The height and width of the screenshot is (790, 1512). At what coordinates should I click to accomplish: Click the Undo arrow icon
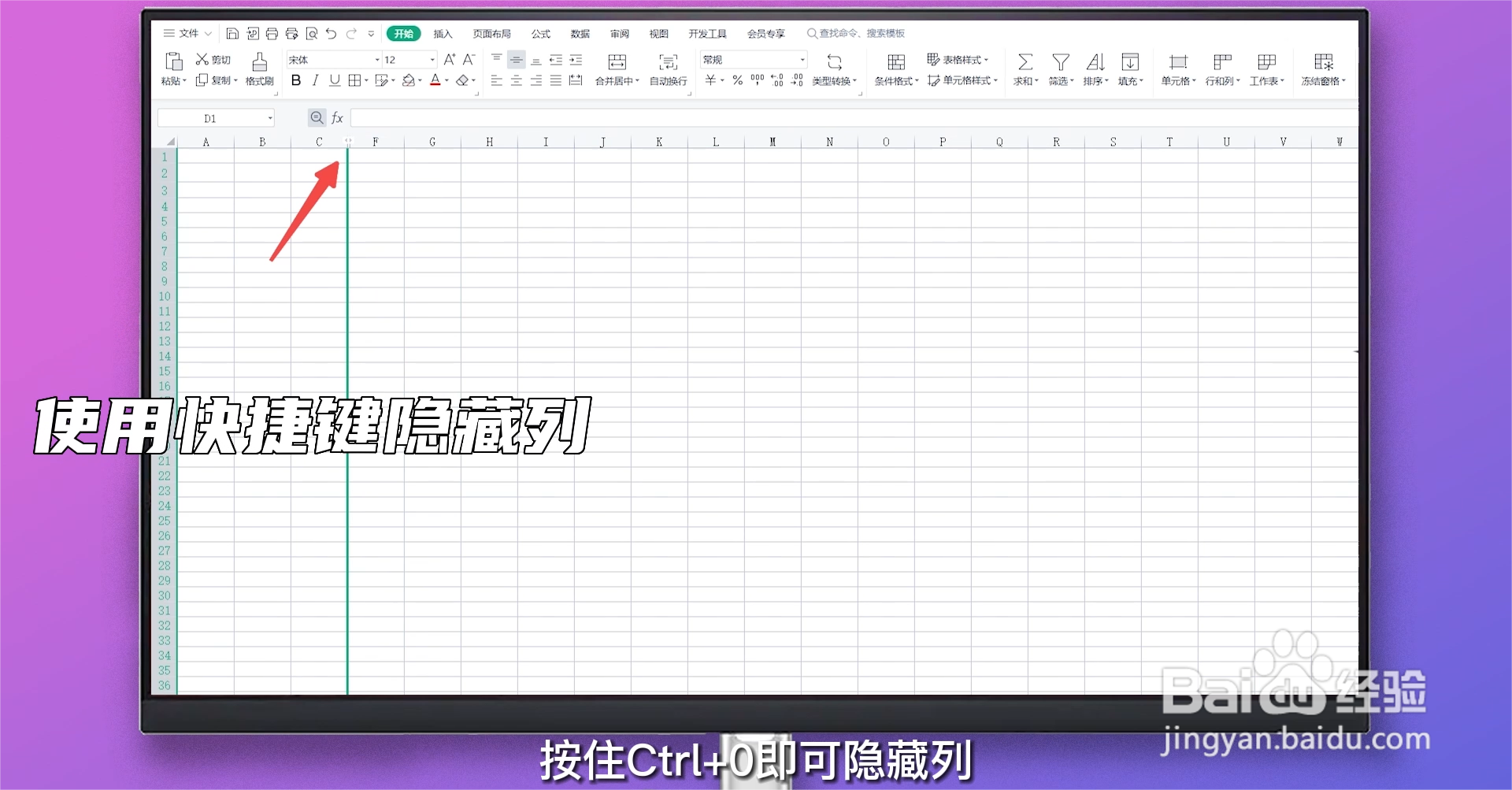click(x=332, y=33)
